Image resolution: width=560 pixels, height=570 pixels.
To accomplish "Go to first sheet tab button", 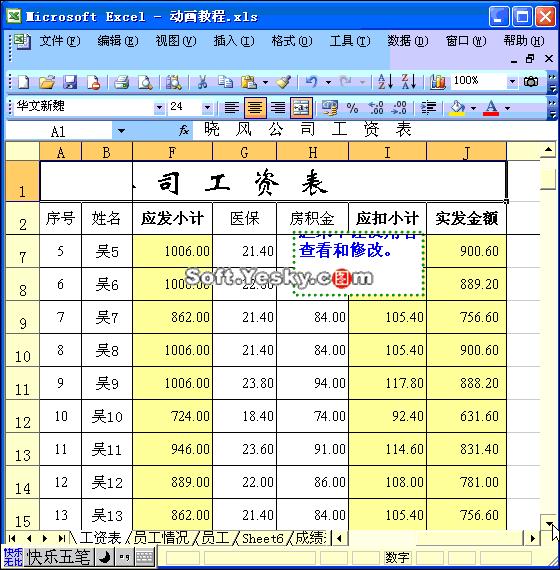I will click(x=12, y=538).
